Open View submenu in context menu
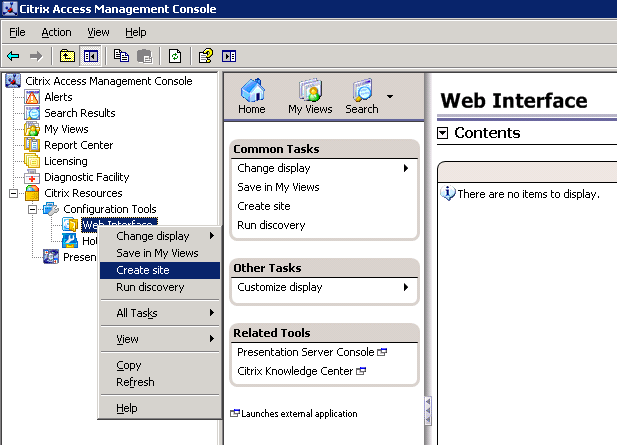Viewport: 617px width, 445px height. point(160,339)
